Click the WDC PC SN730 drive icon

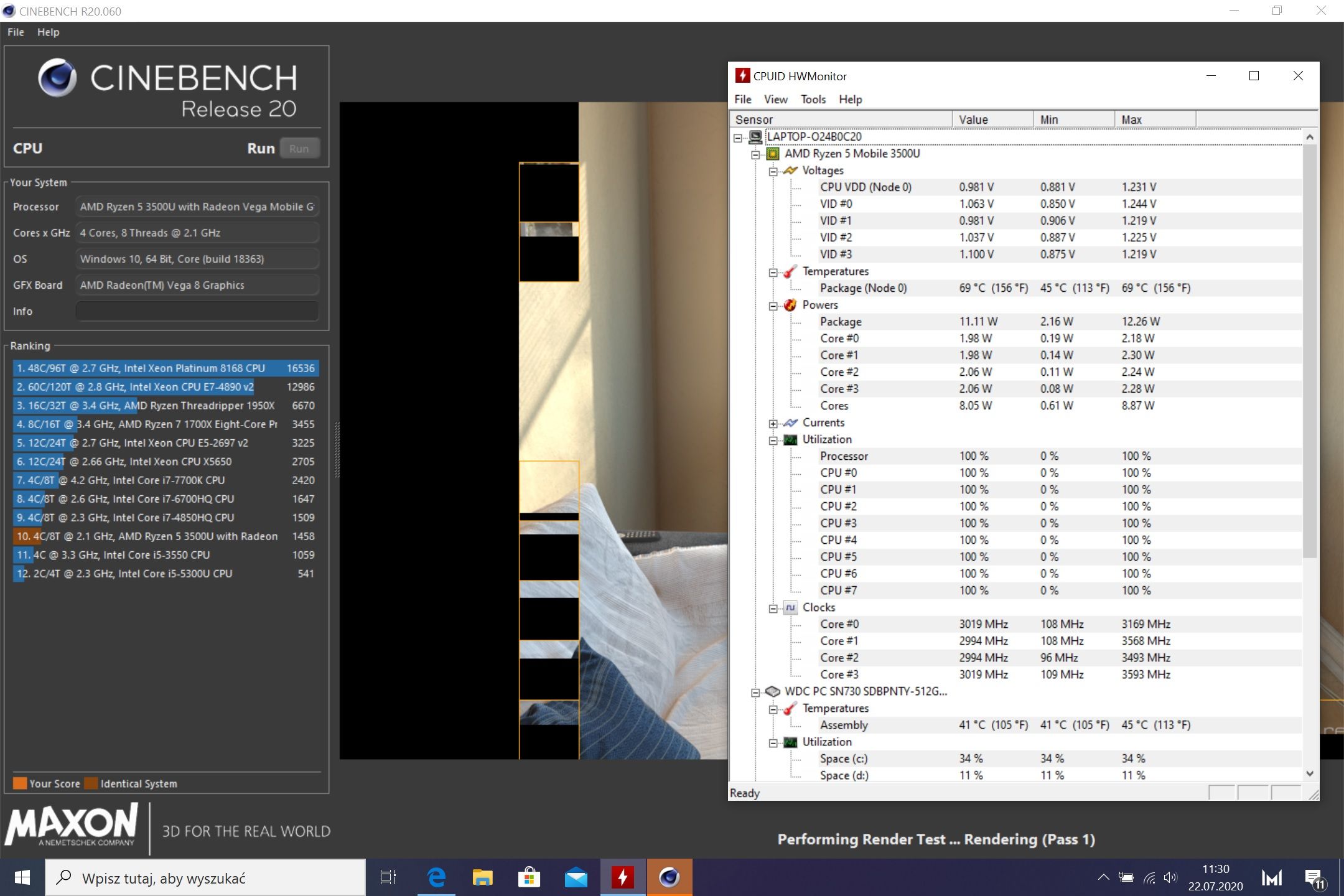tap(772, 691)
